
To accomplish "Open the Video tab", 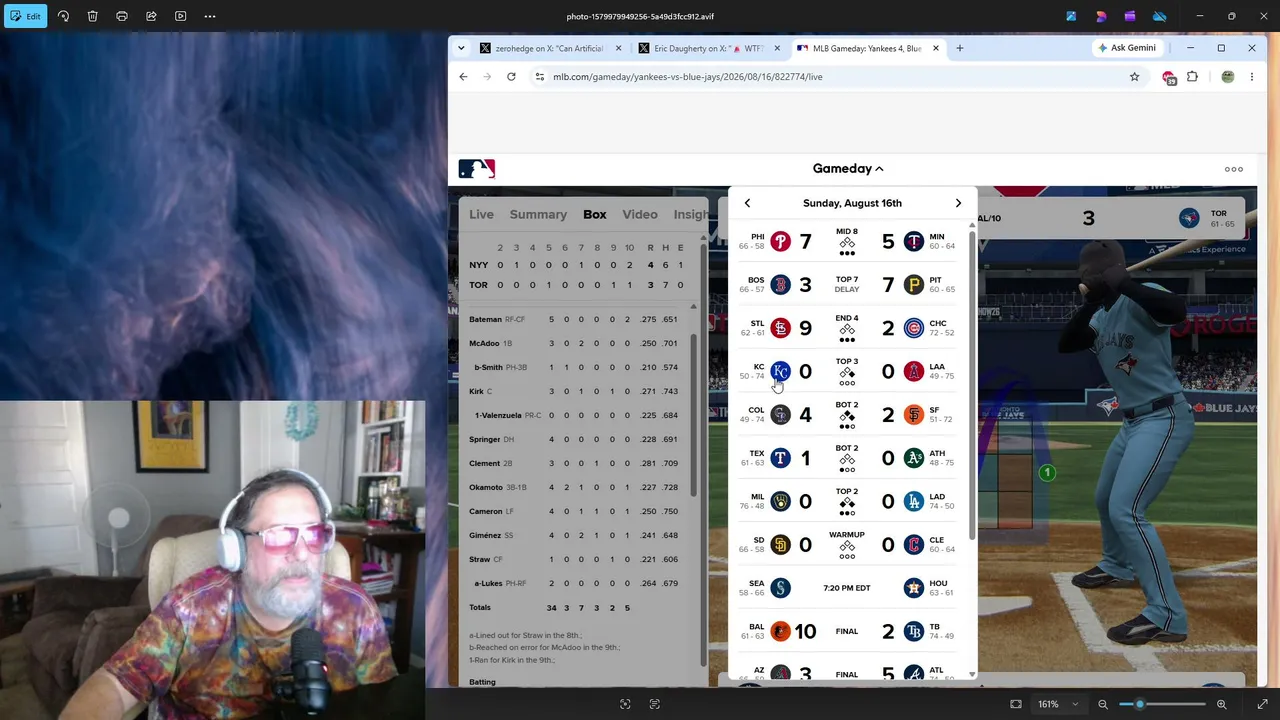I will [x=640, y=214].
